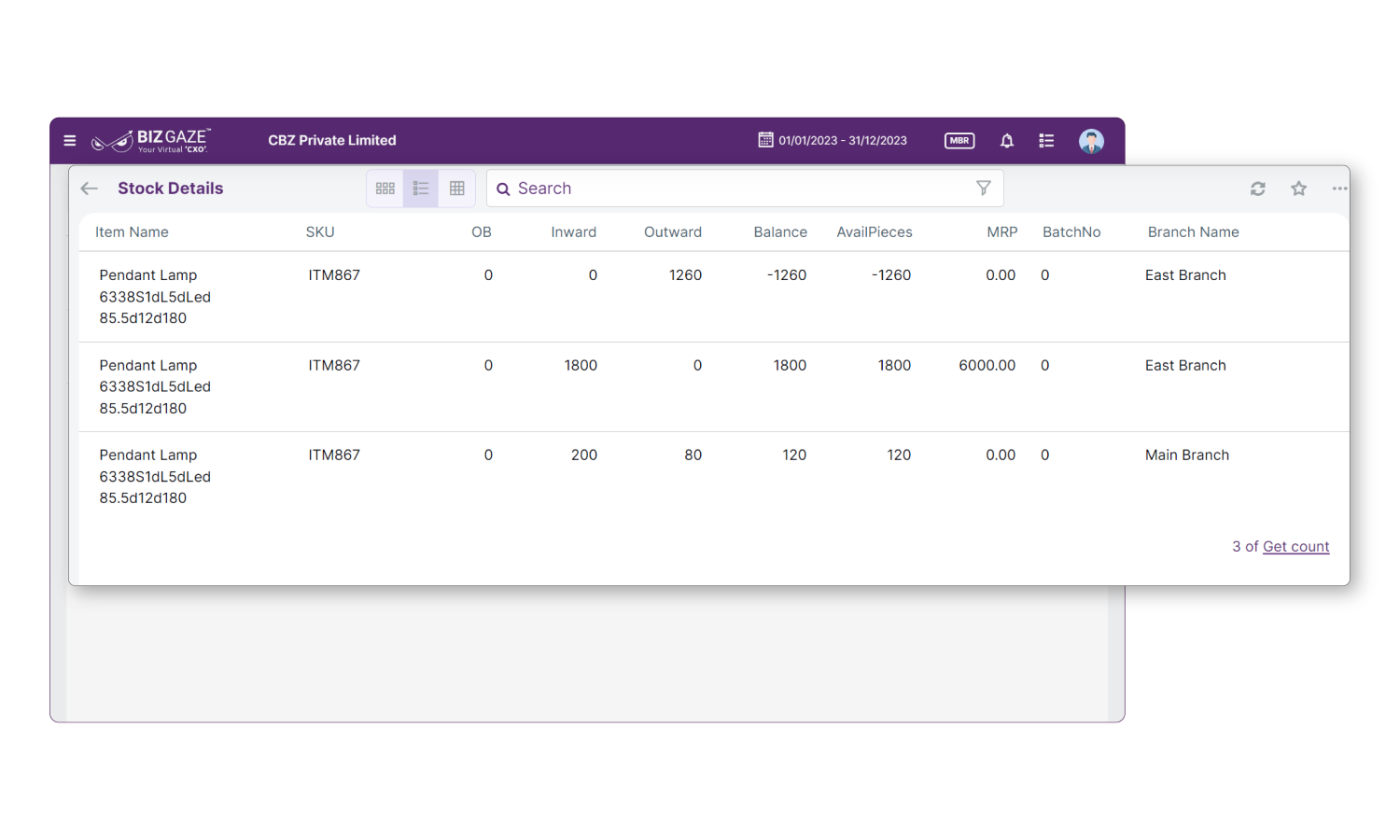Sort by the Outward column header
1400x840 pixels.
(x=673, y=232)
